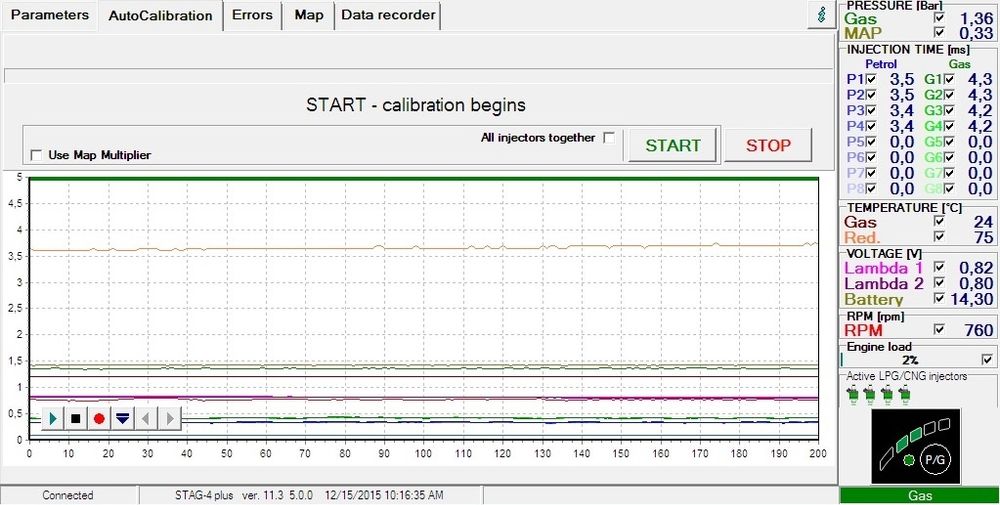Screen dimensions: 1000x505
Task: Toggle P2 petrol injection checkbox
Action: click(871, 95)
